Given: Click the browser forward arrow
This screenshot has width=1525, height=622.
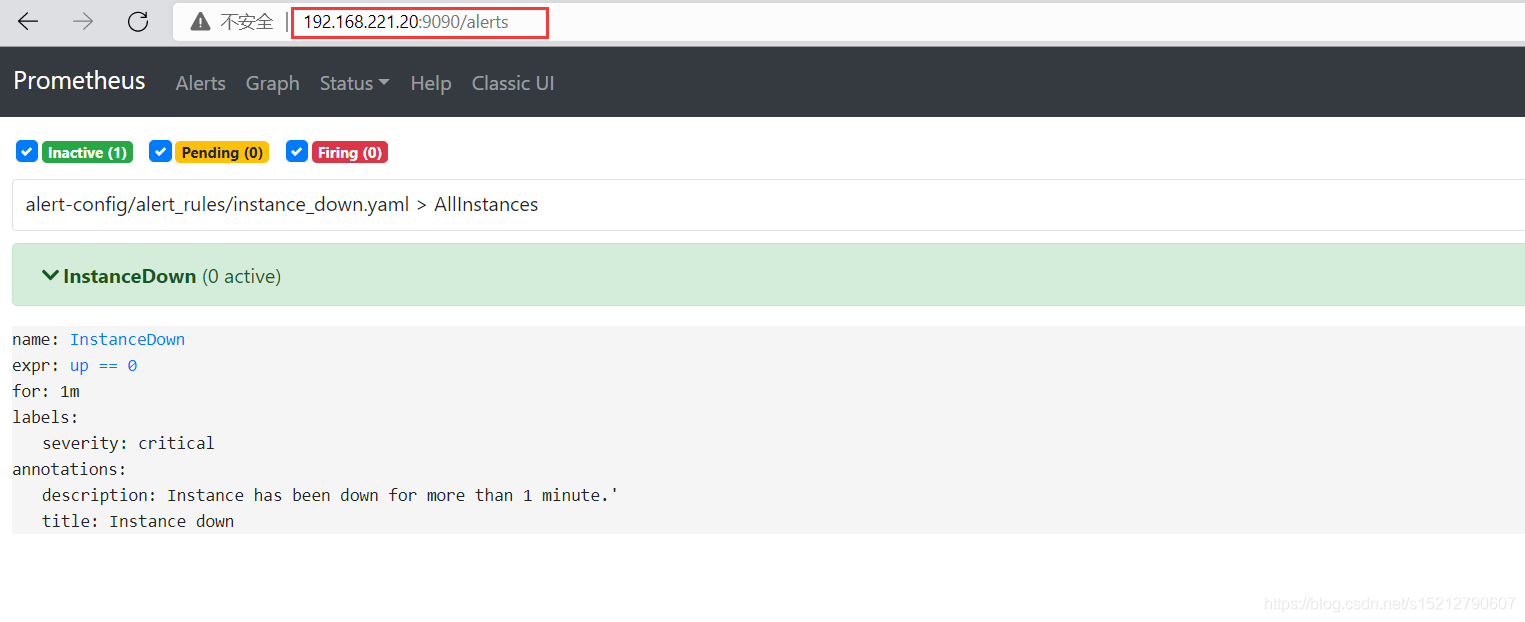Looking at the screenshot, I should 83,22.
